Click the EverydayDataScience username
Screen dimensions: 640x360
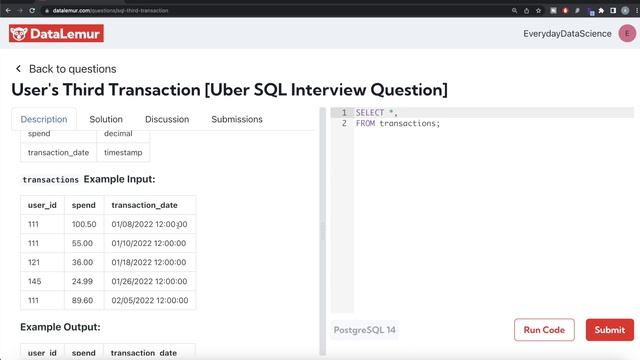coord(567,34)
